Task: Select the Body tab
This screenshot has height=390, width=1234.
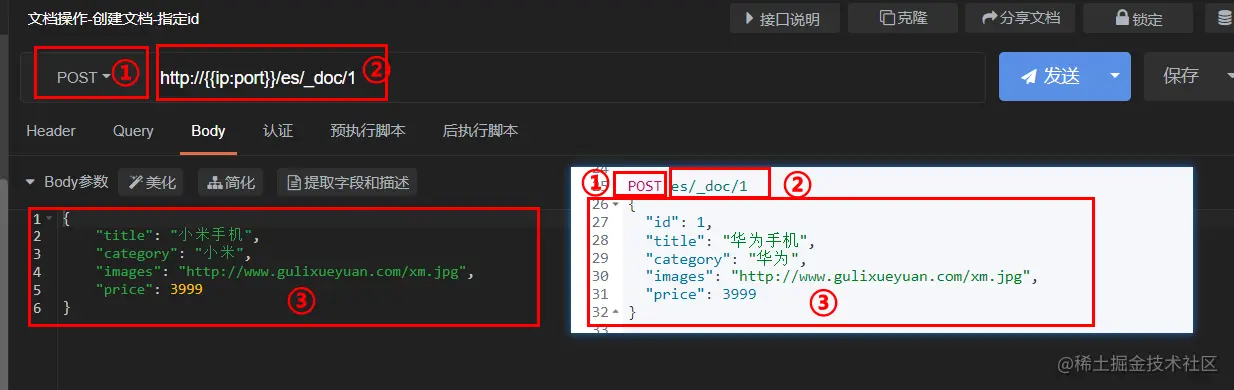Action: pos(208,131)
